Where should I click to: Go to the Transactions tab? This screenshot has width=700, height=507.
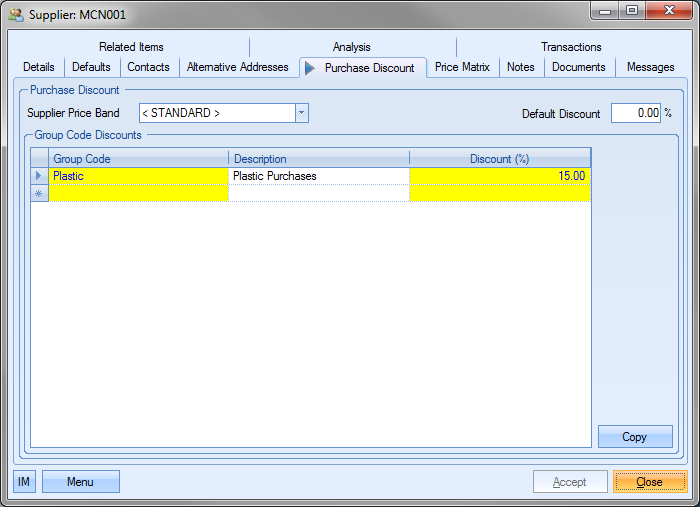[571, 47]
